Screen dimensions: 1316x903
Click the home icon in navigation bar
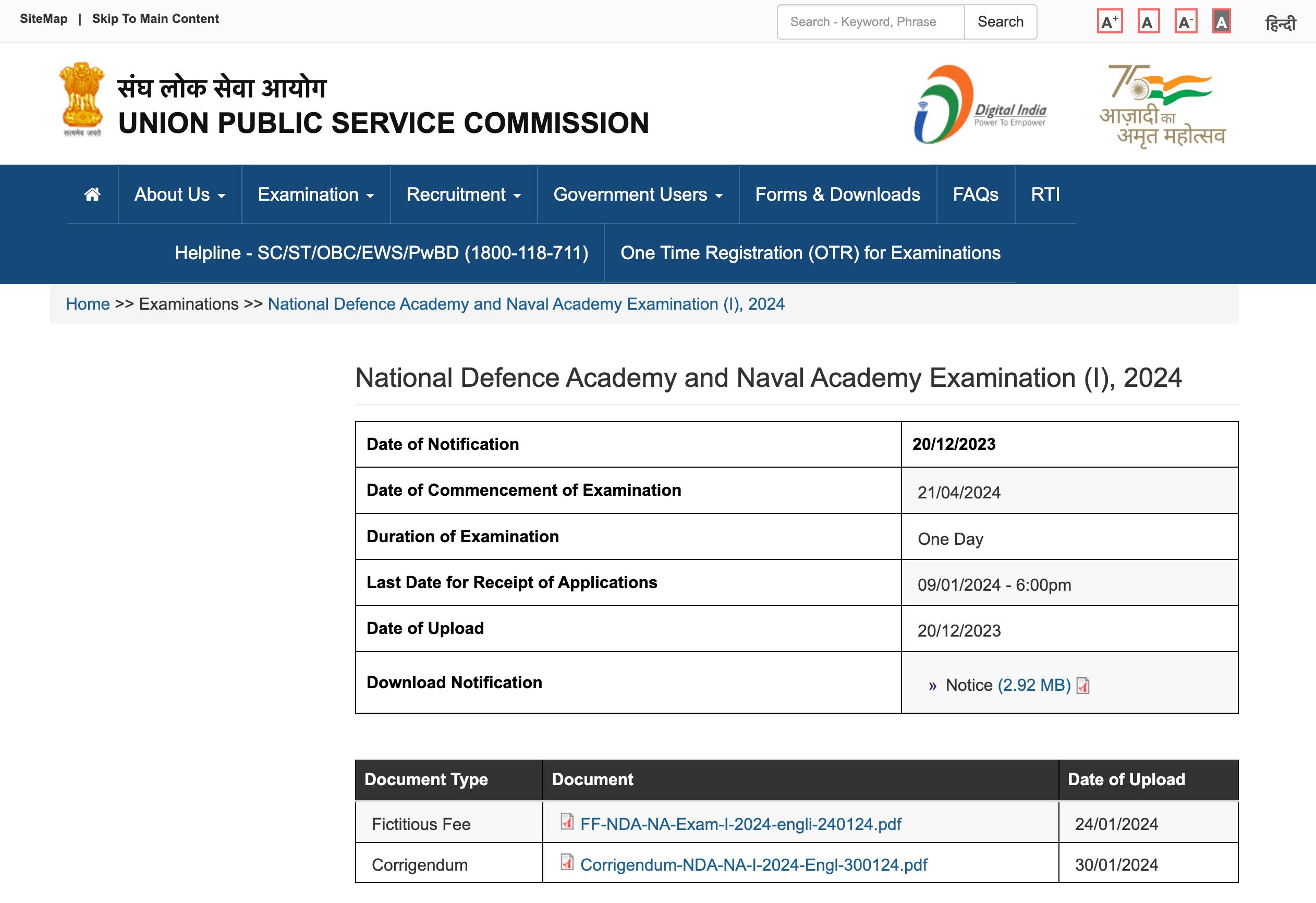(92, 194)
